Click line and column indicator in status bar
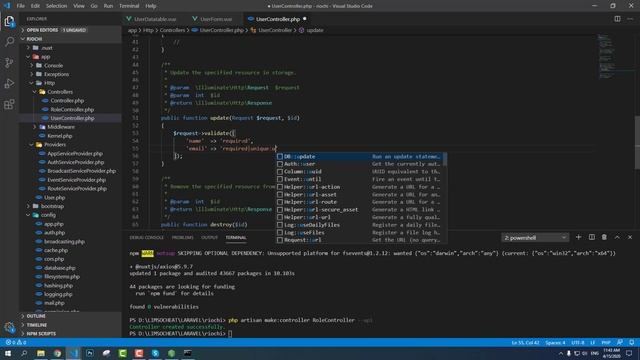Screen dimensions: 640x360 pyautogui.click(x=525, y=342)
